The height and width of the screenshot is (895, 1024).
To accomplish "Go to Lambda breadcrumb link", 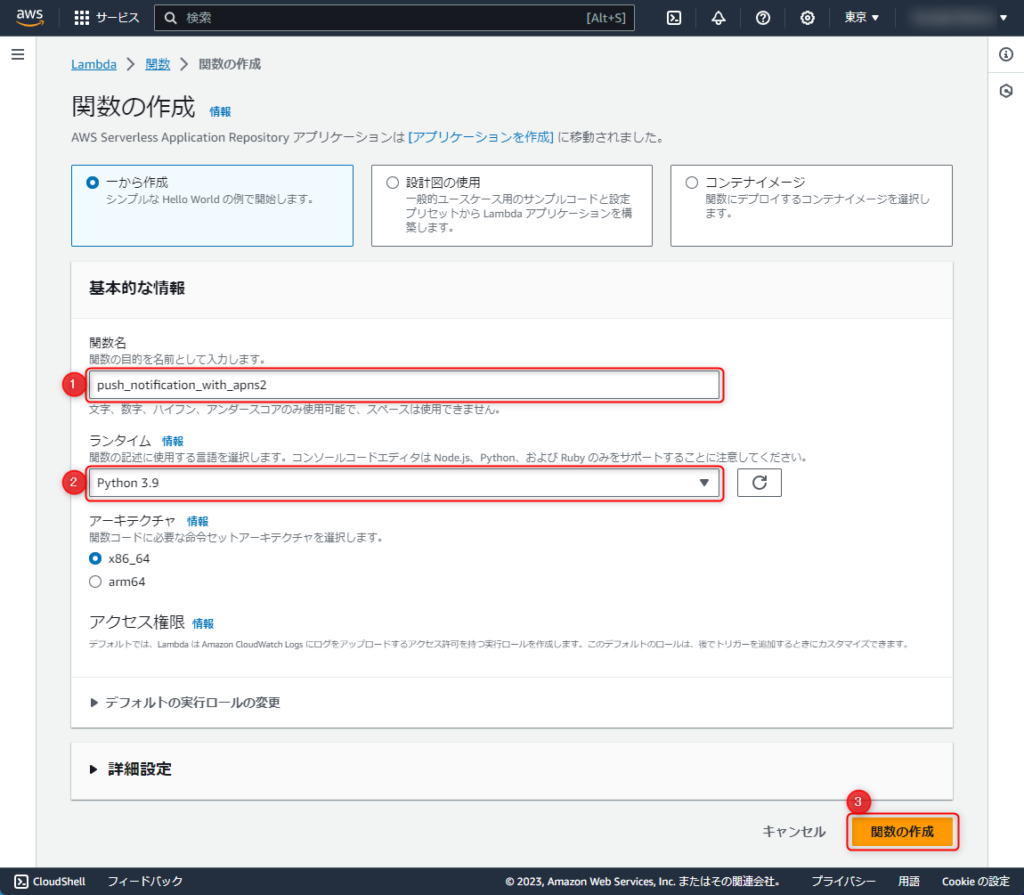I will 94,64.
